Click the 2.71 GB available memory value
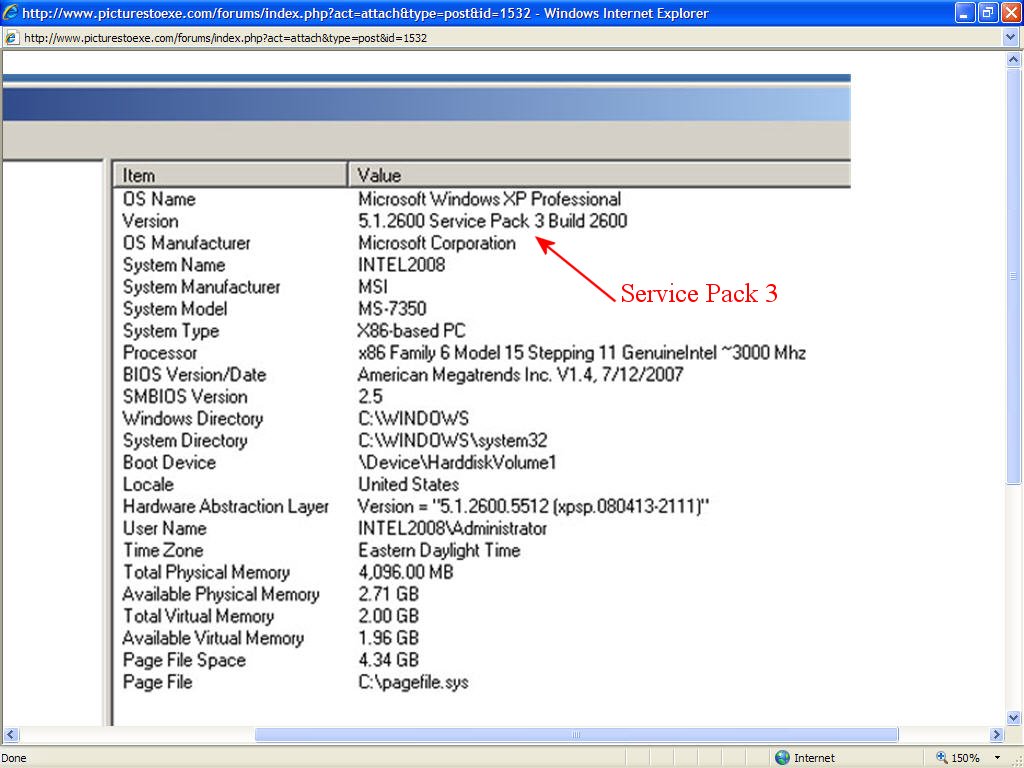 [388, 594]
